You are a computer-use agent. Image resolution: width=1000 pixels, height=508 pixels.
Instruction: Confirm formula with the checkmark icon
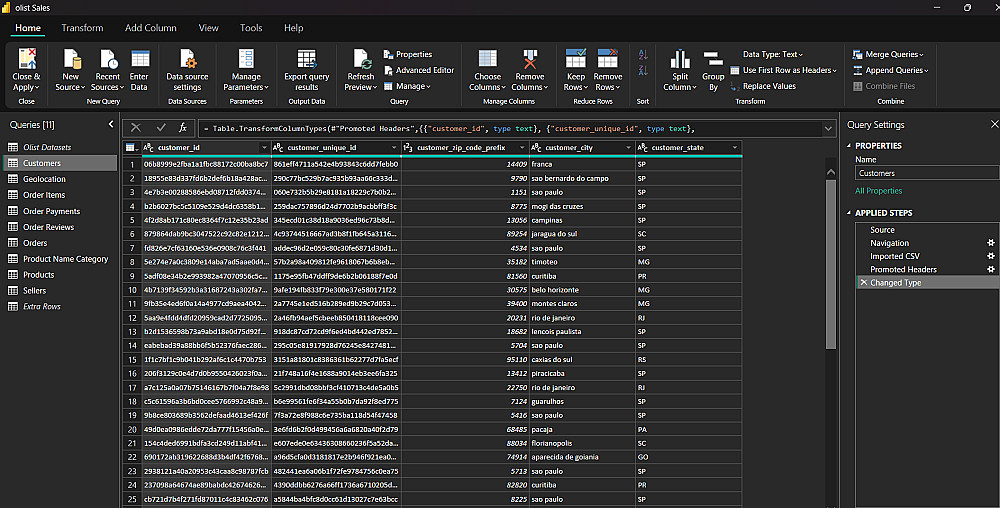[161, 128]
